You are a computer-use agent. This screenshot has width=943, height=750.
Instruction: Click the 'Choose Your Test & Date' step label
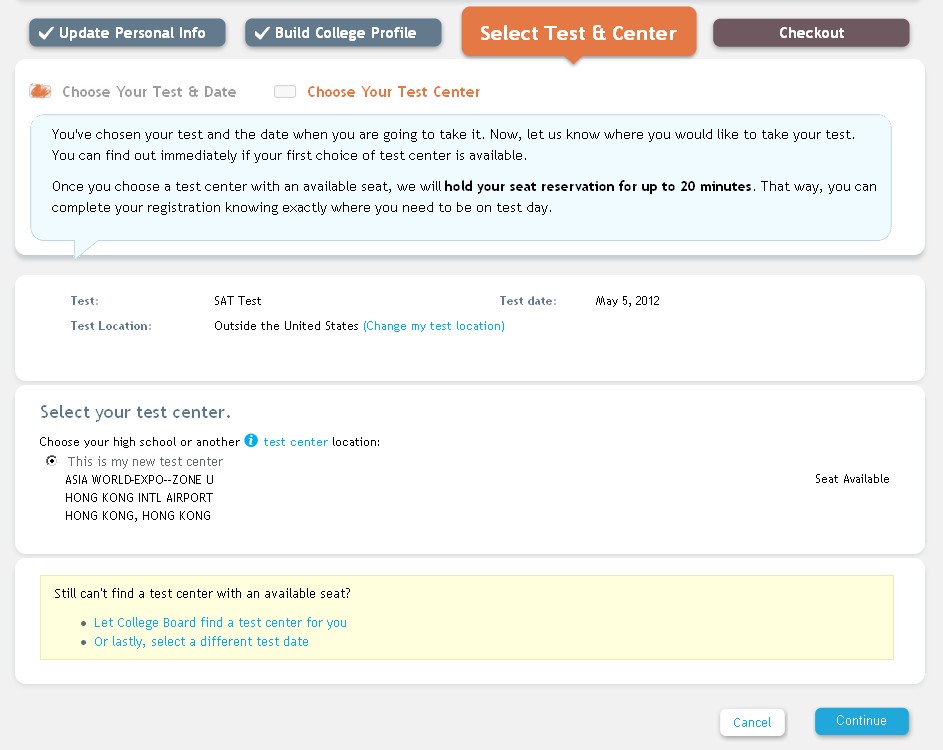point(149,92)
